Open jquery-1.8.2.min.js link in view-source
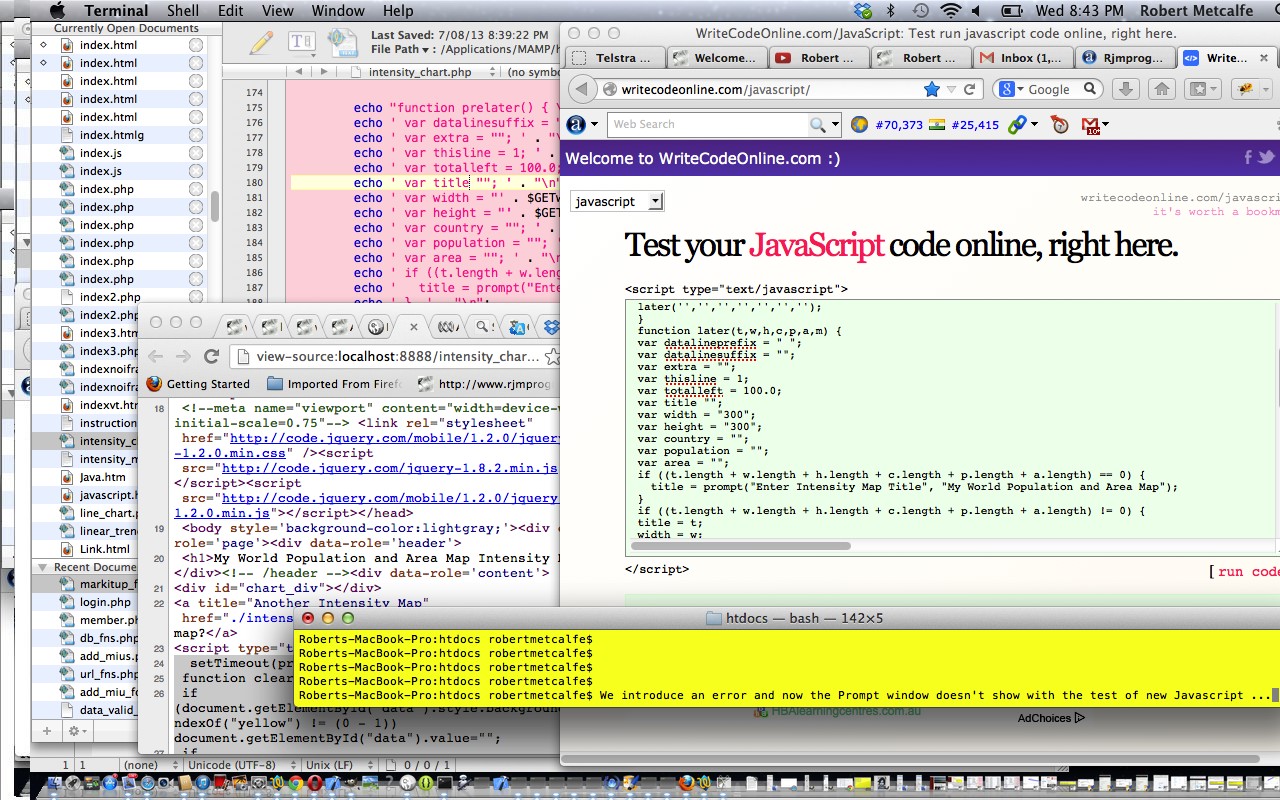This screenshot has height=800, width=1280. (389, 468)
